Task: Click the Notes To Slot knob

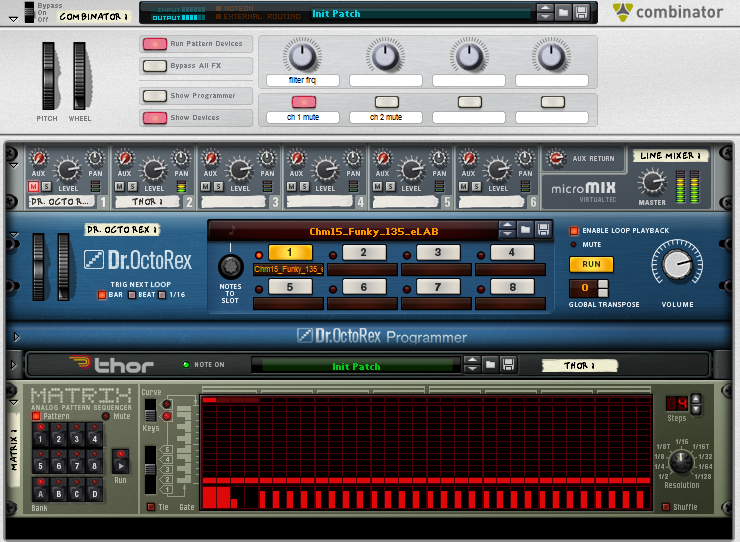Action: [x=230, y=267]
